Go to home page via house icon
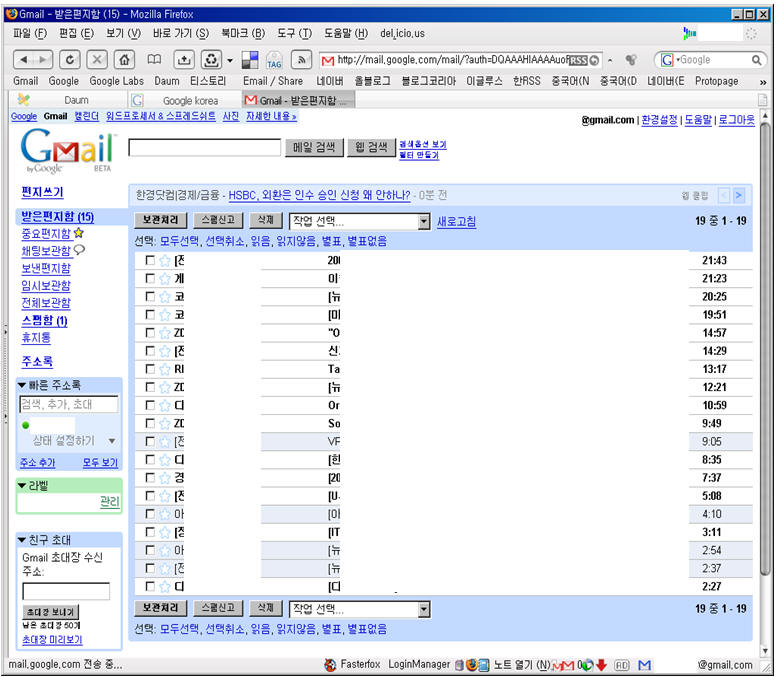776x677 pixels. pos(124,60)
